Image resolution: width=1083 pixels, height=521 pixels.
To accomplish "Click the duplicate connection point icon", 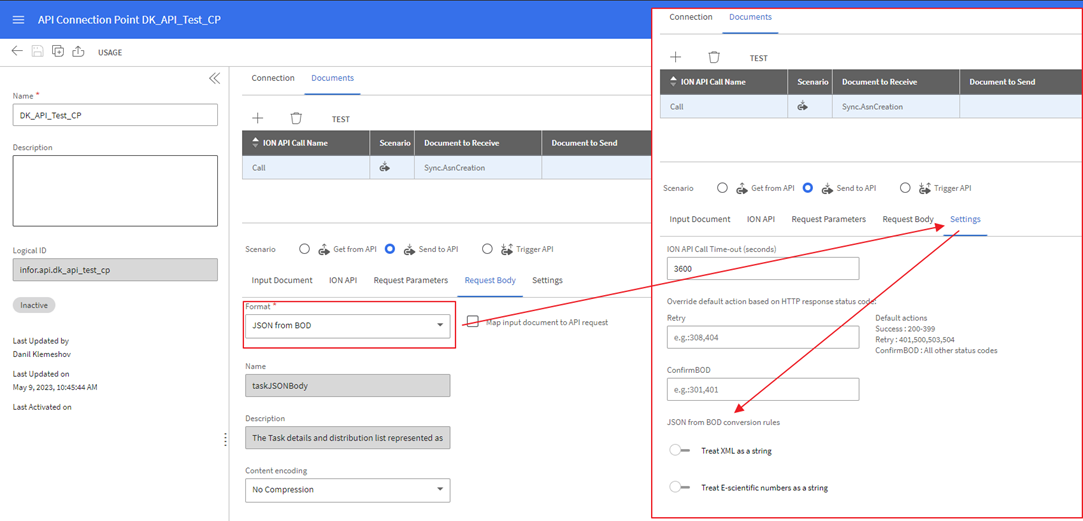I will pos(58,51).
